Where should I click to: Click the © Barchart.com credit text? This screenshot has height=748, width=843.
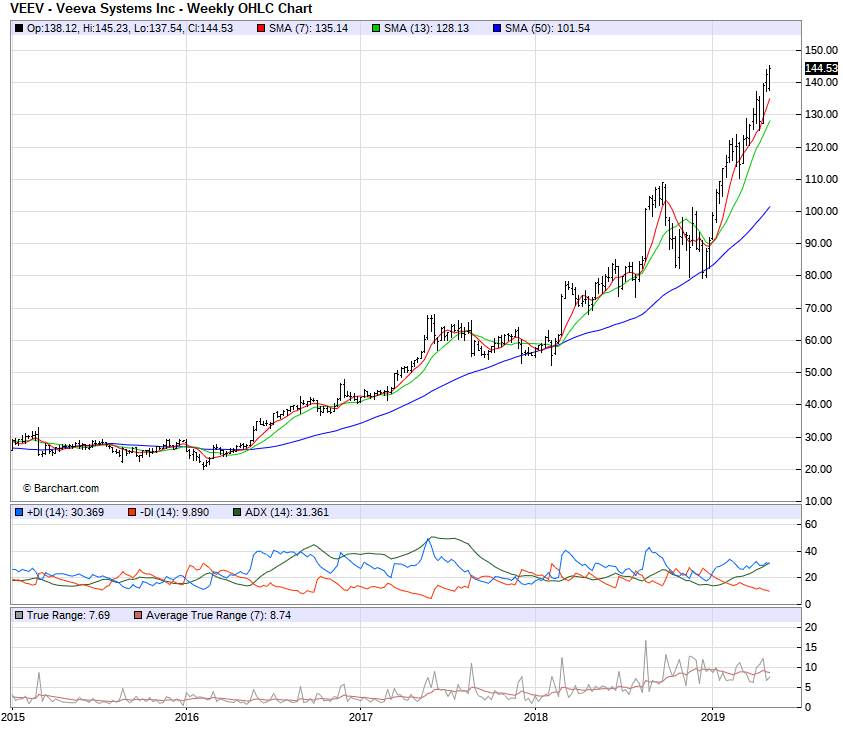(x=61, y=488)
